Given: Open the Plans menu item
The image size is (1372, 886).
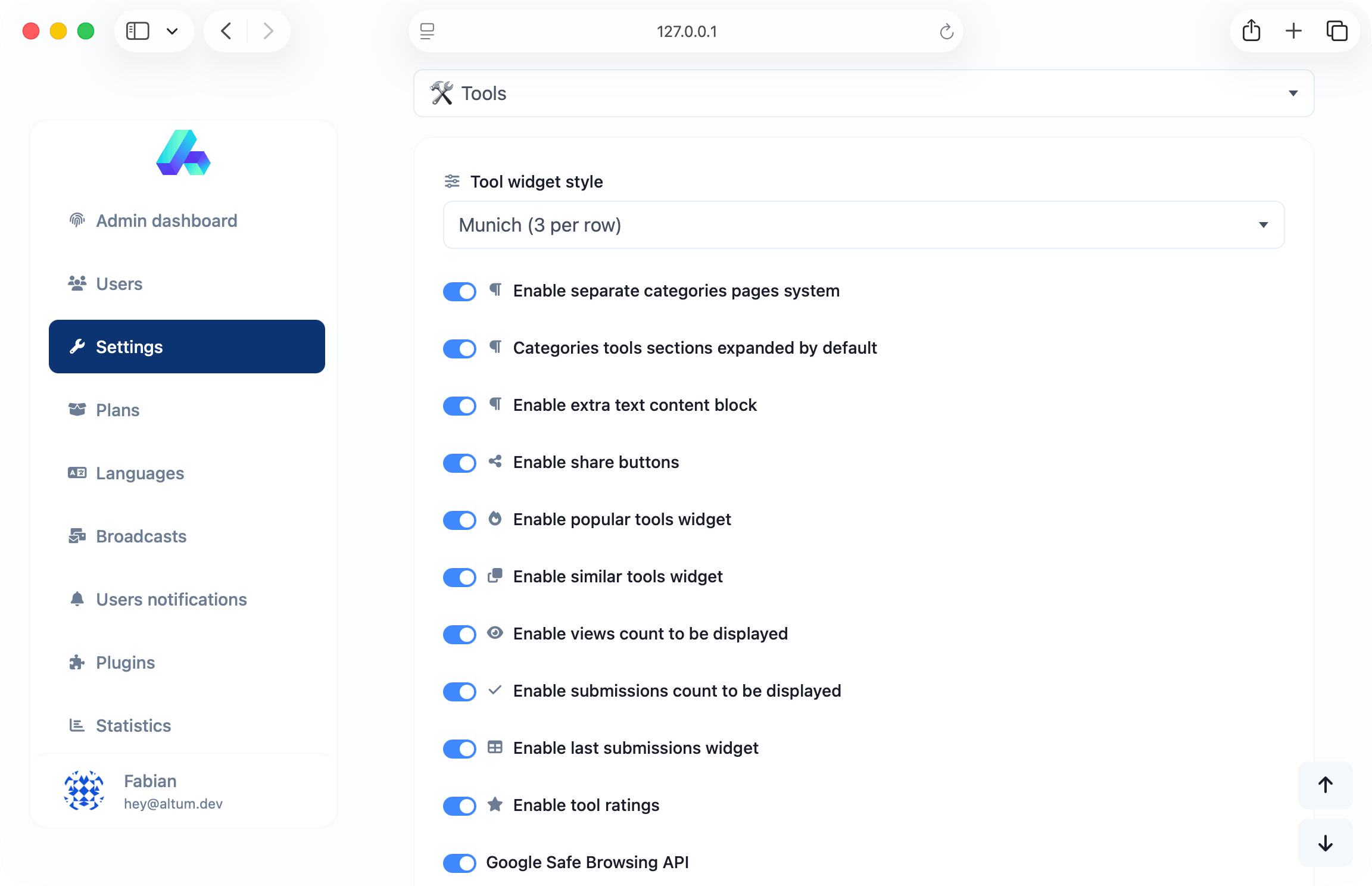Looking at the screenshot, I should pos(187,410).
